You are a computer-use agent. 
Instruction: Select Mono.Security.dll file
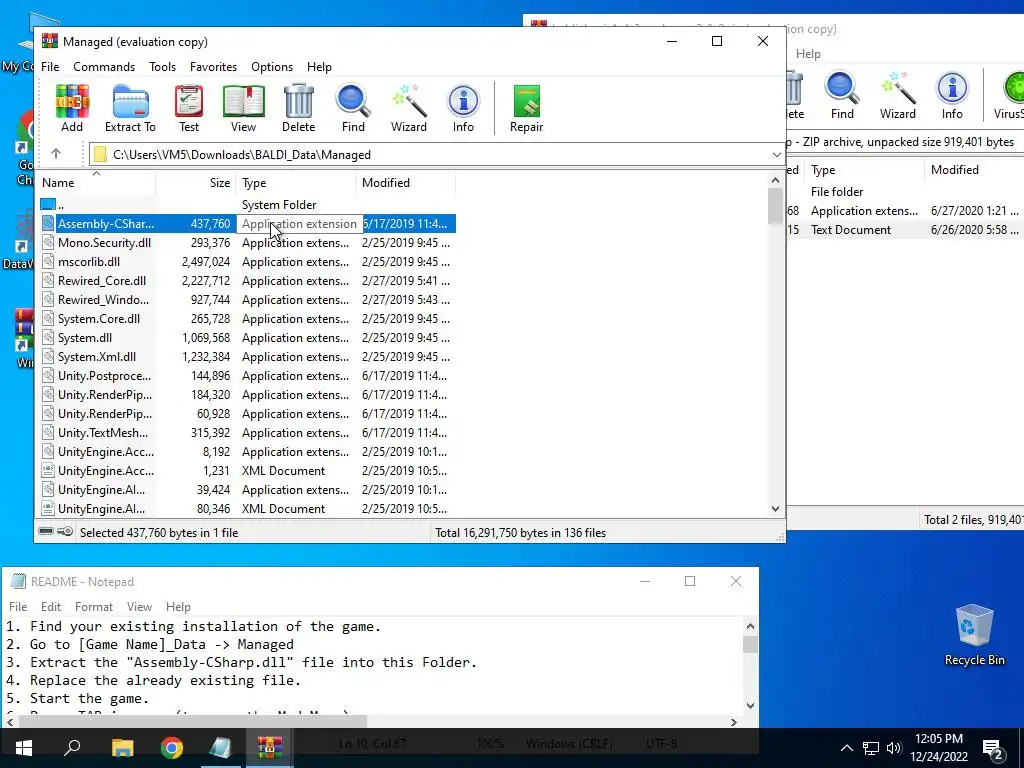tap(247, 242)
